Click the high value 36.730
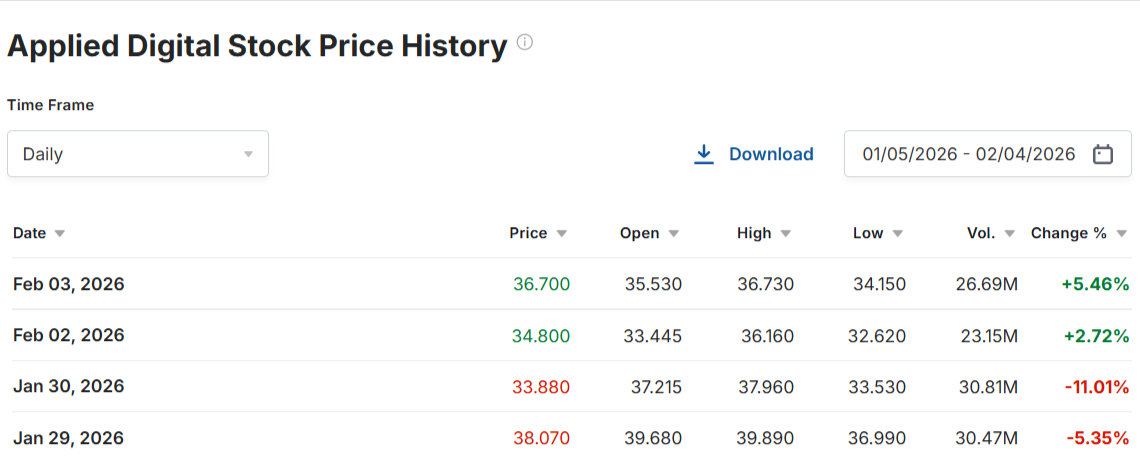This screenshot has width=1140, height=461. (765, 284)
